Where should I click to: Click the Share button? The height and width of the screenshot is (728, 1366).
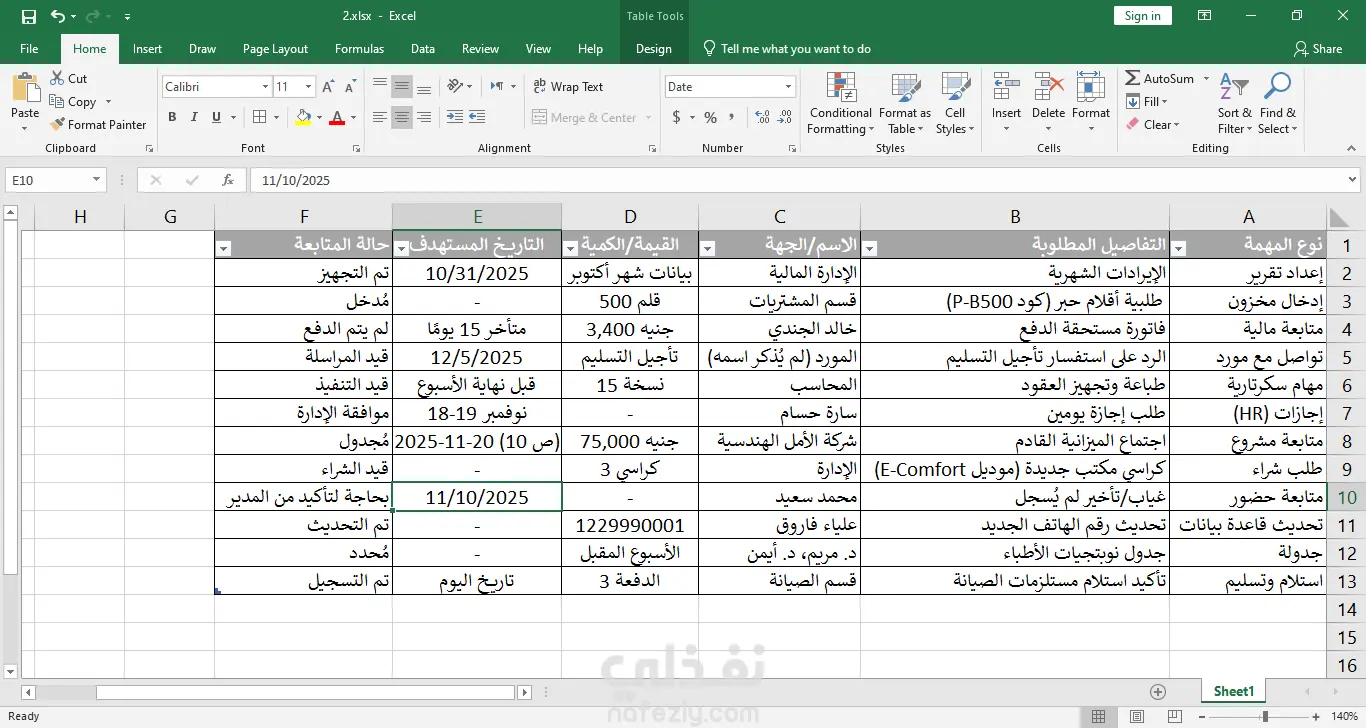click(x=1318, y=49)
